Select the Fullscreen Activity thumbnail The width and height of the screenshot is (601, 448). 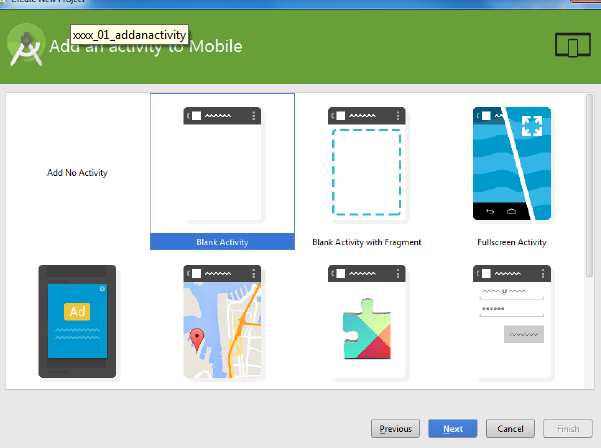(512, 163)
